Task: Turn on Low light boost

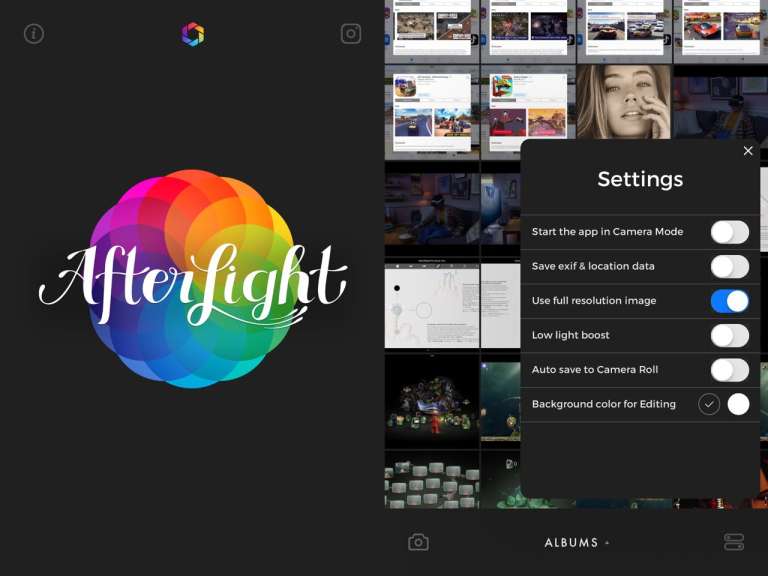Action: 729,335
